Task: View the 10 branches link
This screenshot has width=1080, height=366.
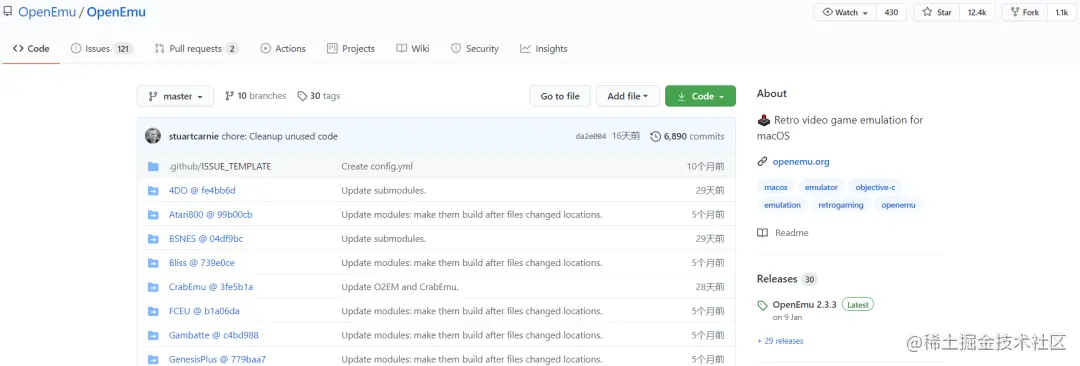Action: 256,96
